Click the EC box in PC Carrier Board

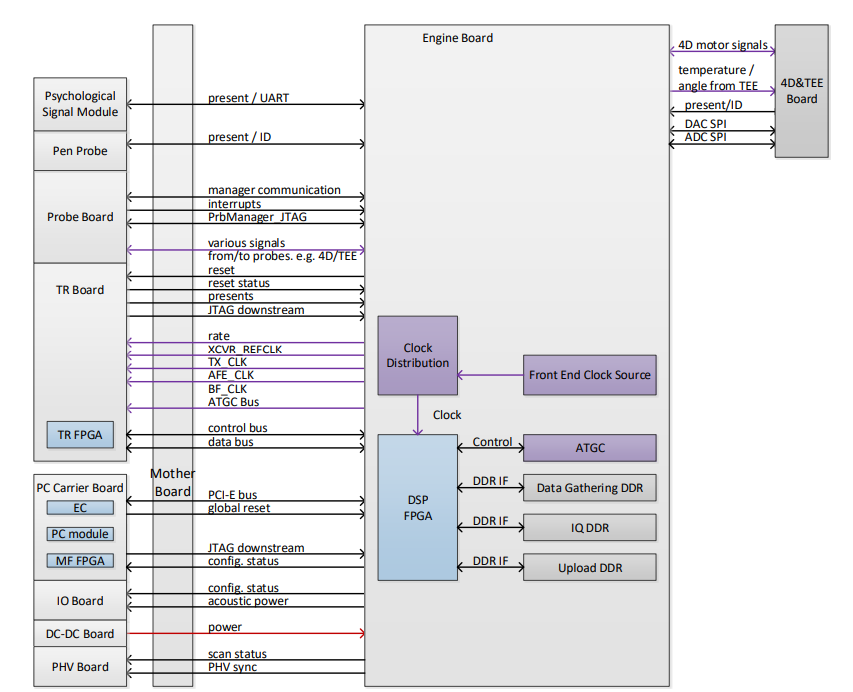coord(80,508)
